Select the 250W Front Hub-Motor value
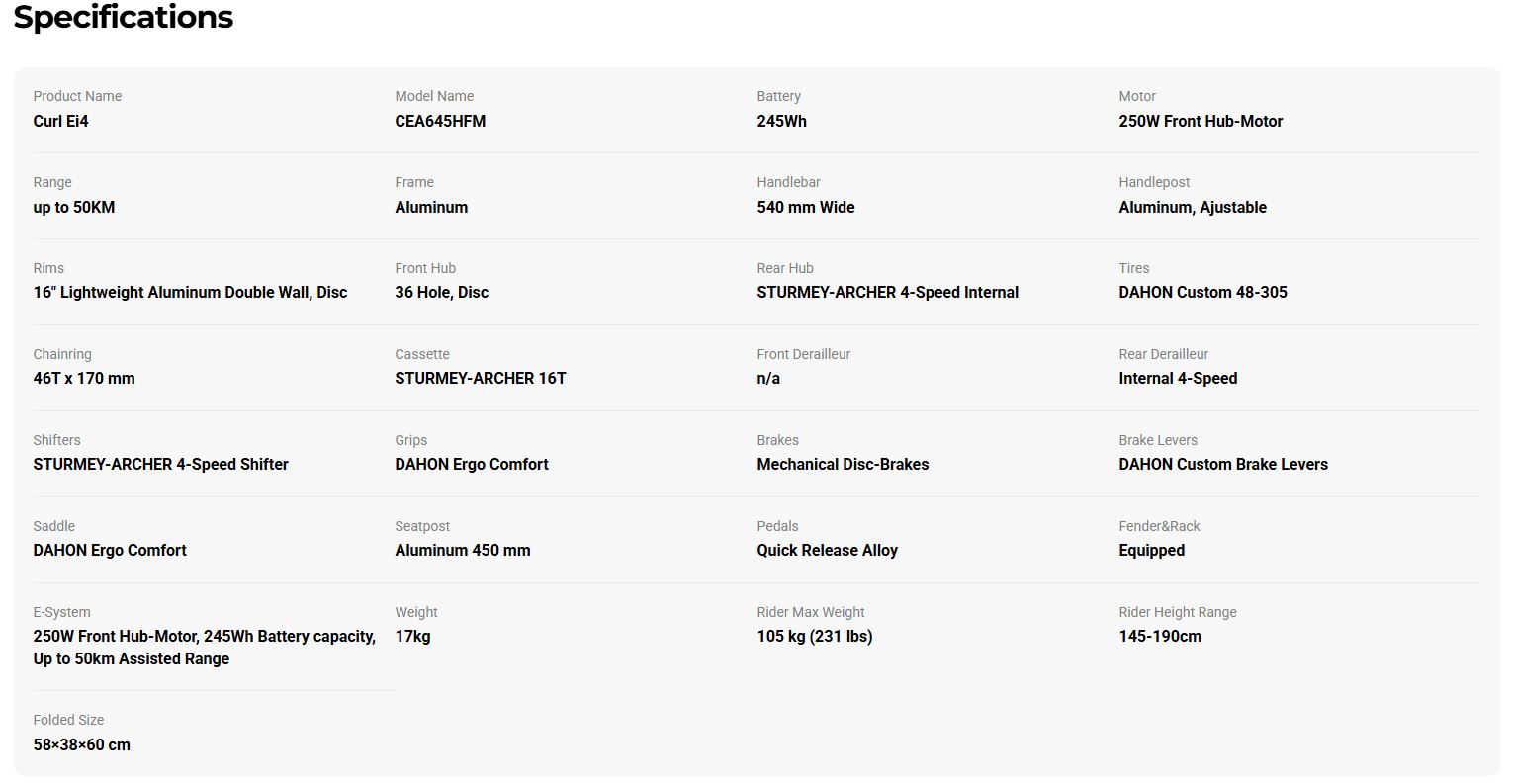Viewport: 1513px width, 784px height. 1201,121
